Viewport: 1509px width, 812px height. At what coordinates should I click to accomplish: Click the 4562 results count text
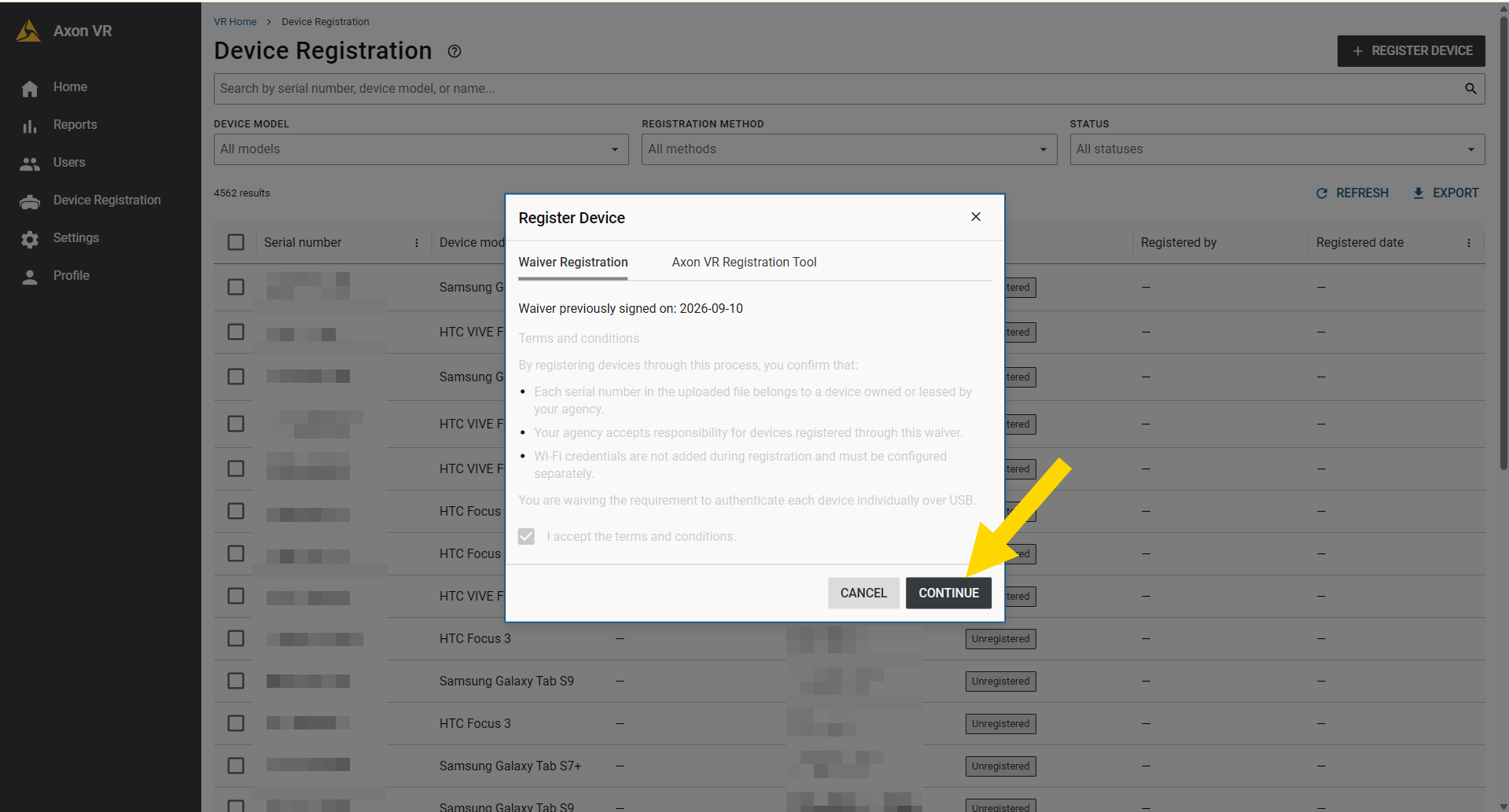pos(242,193)
